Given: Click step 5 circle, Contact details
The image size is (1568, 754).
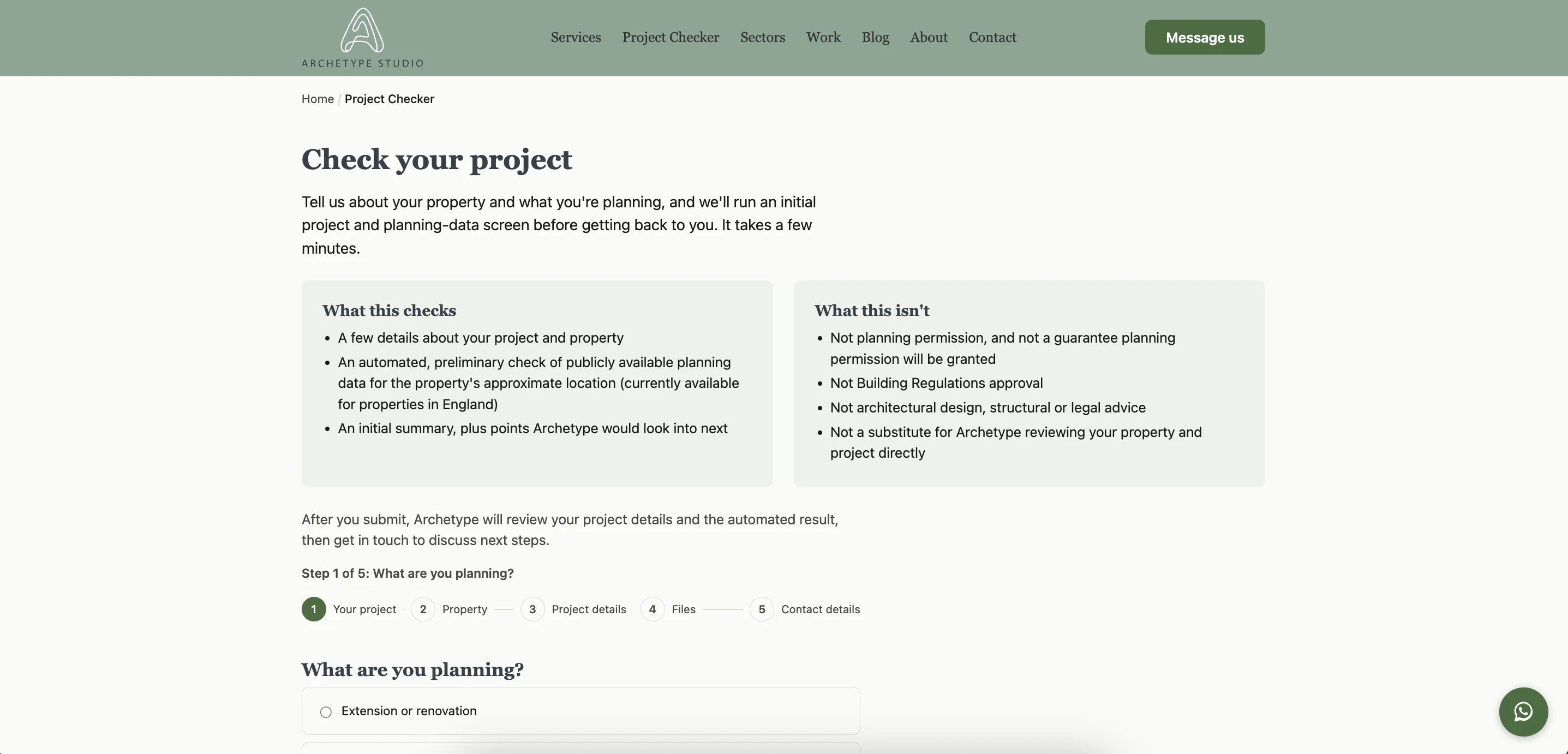Looking at the screenshot, I should 762,608.
